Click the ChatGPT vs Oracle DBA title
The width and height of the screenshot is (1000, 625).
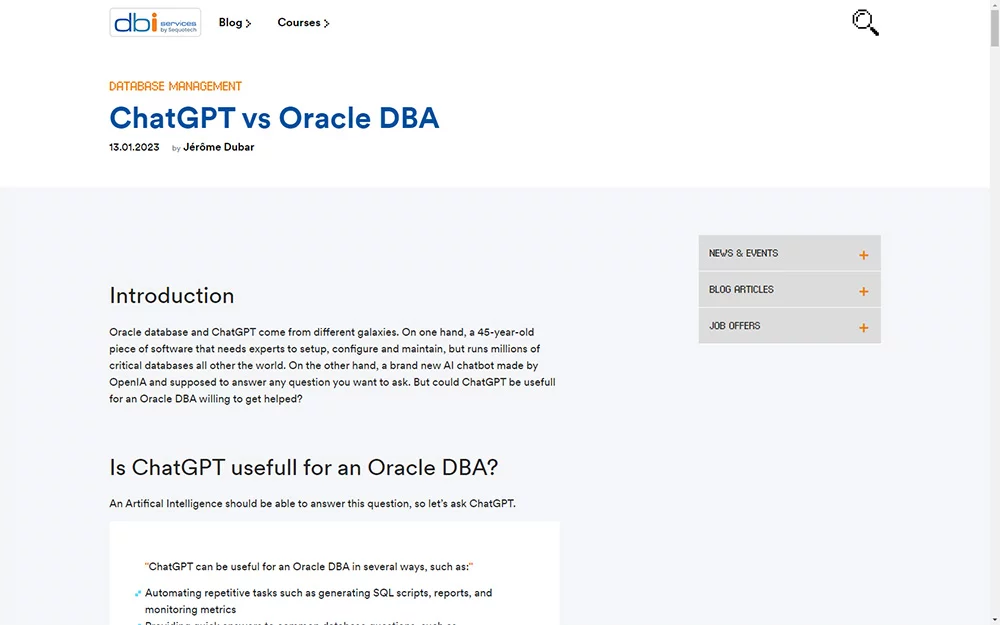(x=274, y=118)
